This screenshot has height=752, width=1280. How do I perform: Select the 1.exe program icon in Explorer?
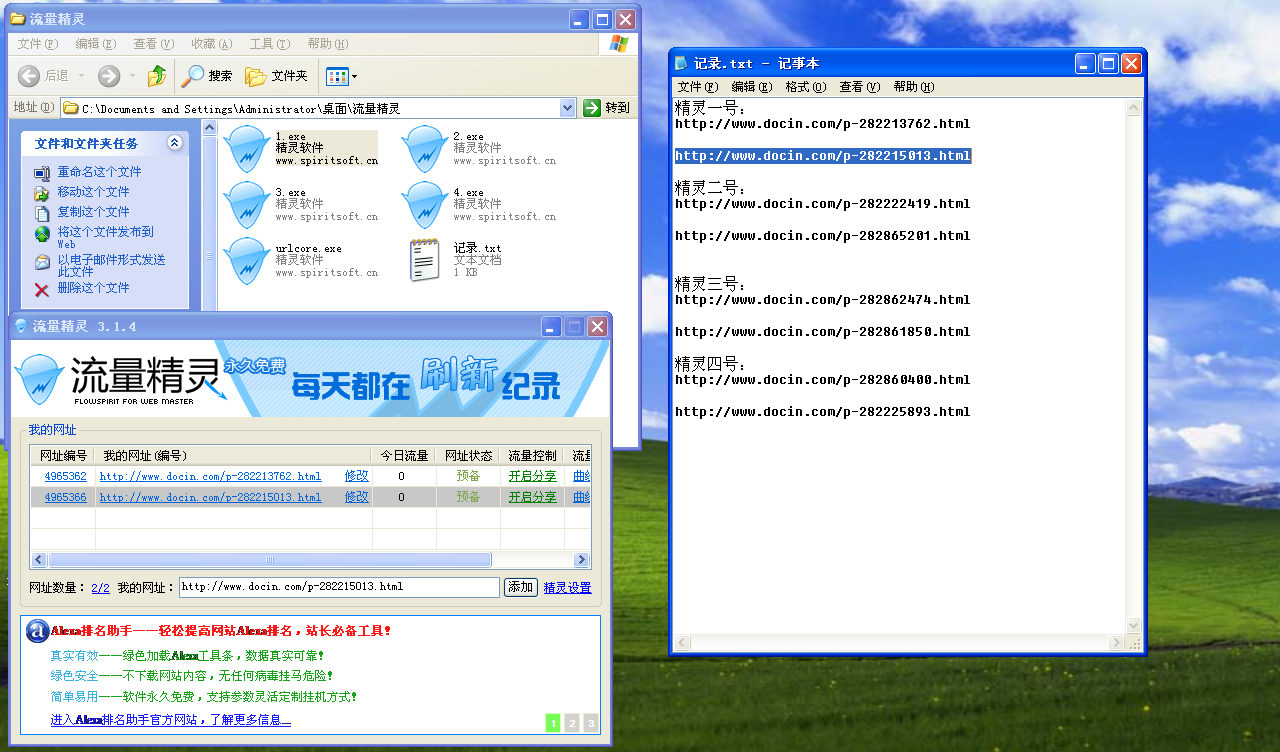click(246, 148)
